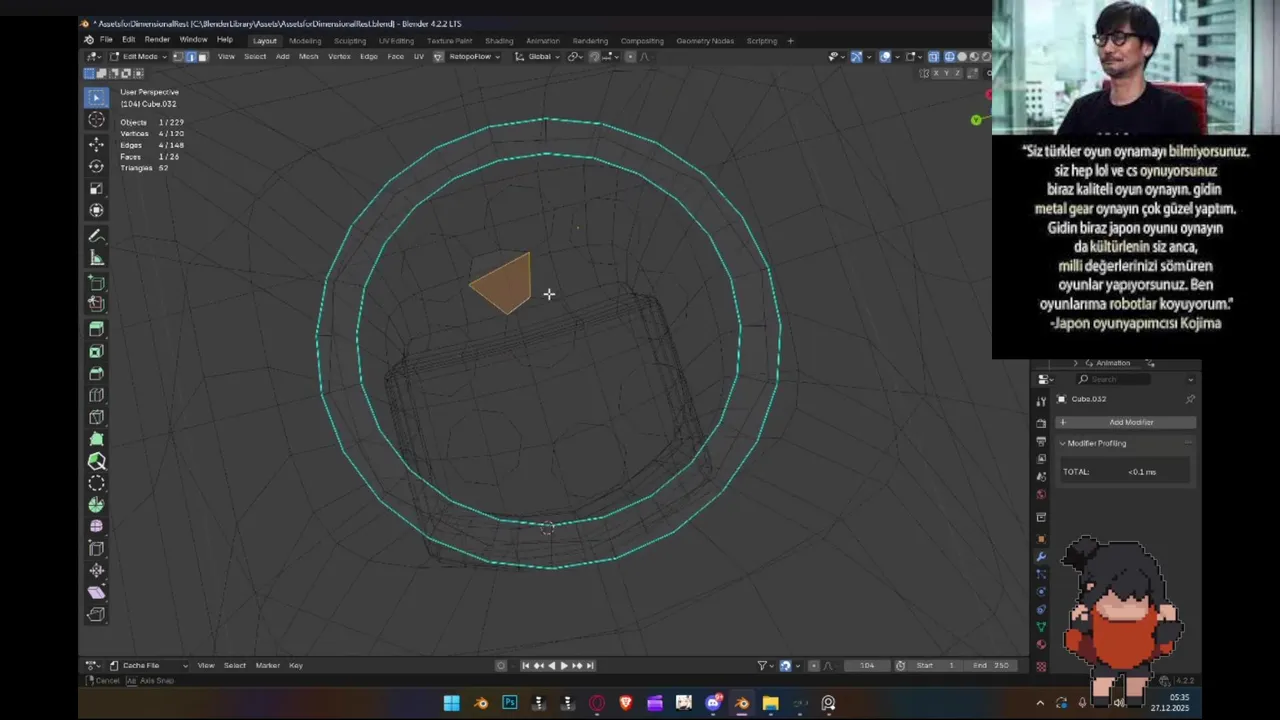Select the Shear tool

[x=96, y=593]
